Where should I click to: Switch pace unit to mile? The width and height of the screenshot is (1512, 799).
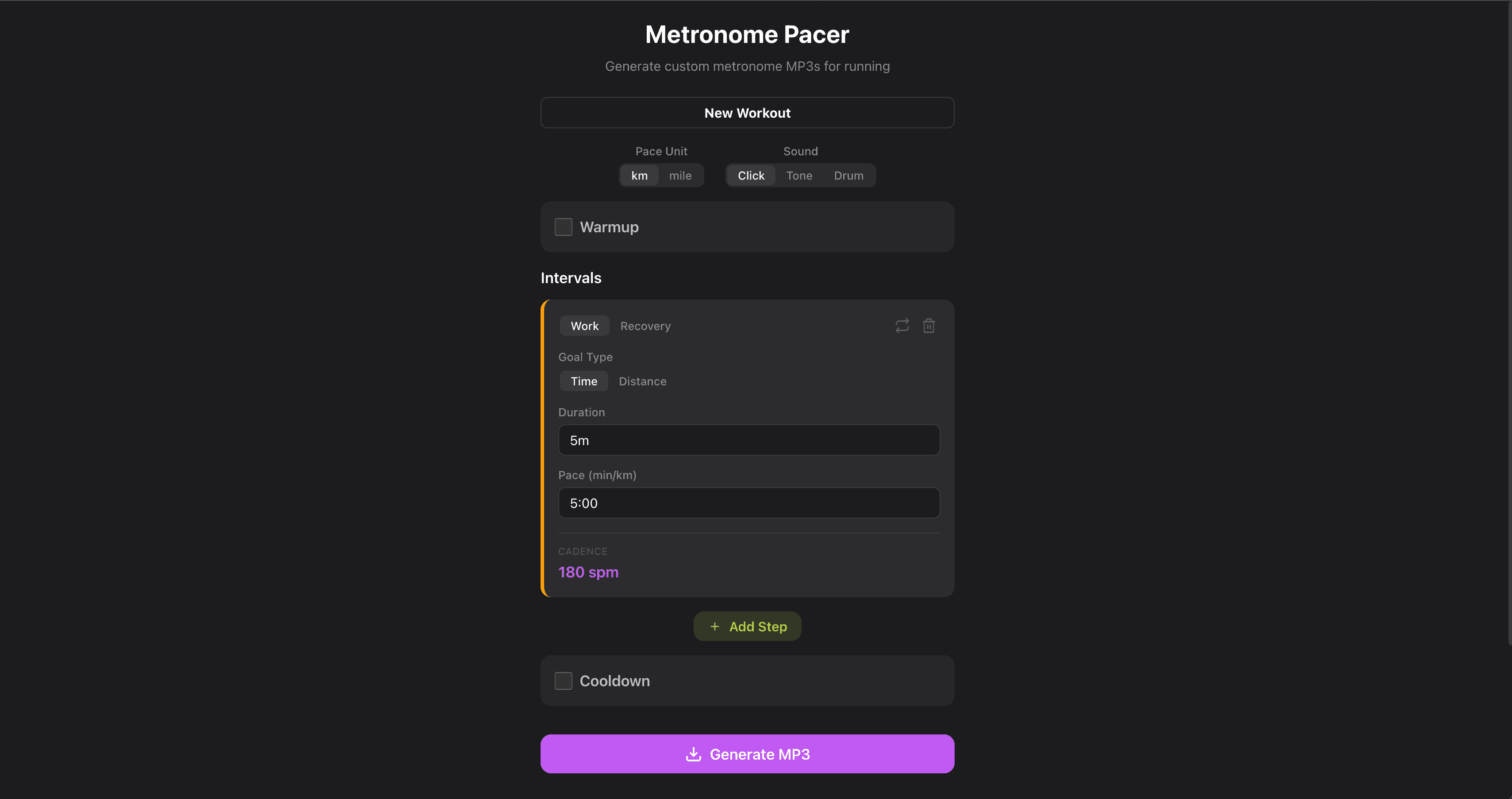(x=680, y=175)
